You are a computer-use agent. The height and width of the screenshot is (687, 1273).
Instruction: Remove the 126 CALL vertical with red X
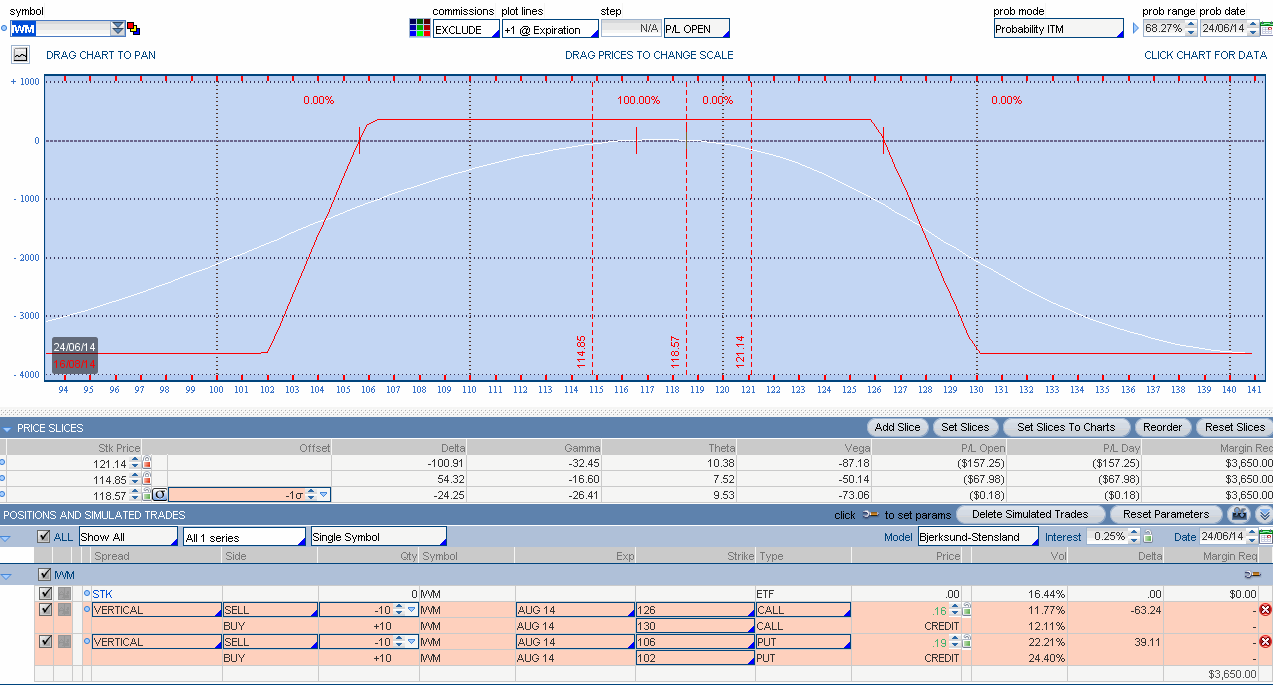pyautogui.click(x=1265, y=610)
